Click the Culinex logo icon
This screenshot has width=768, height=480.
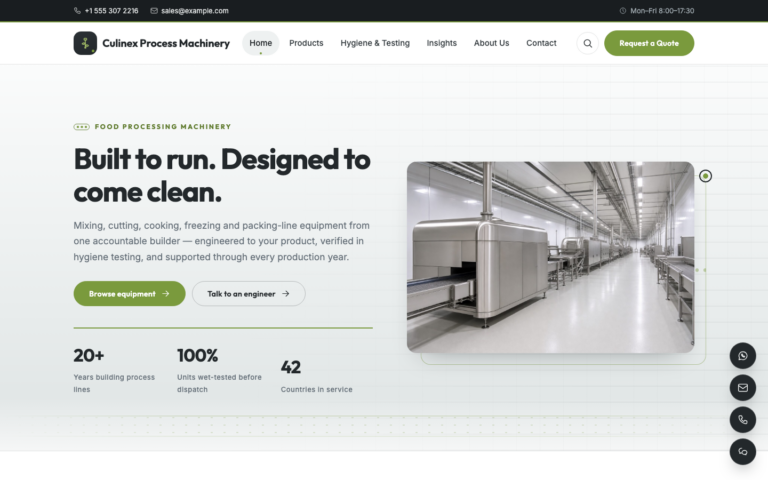pyautogui.click(x=85, y=43)
